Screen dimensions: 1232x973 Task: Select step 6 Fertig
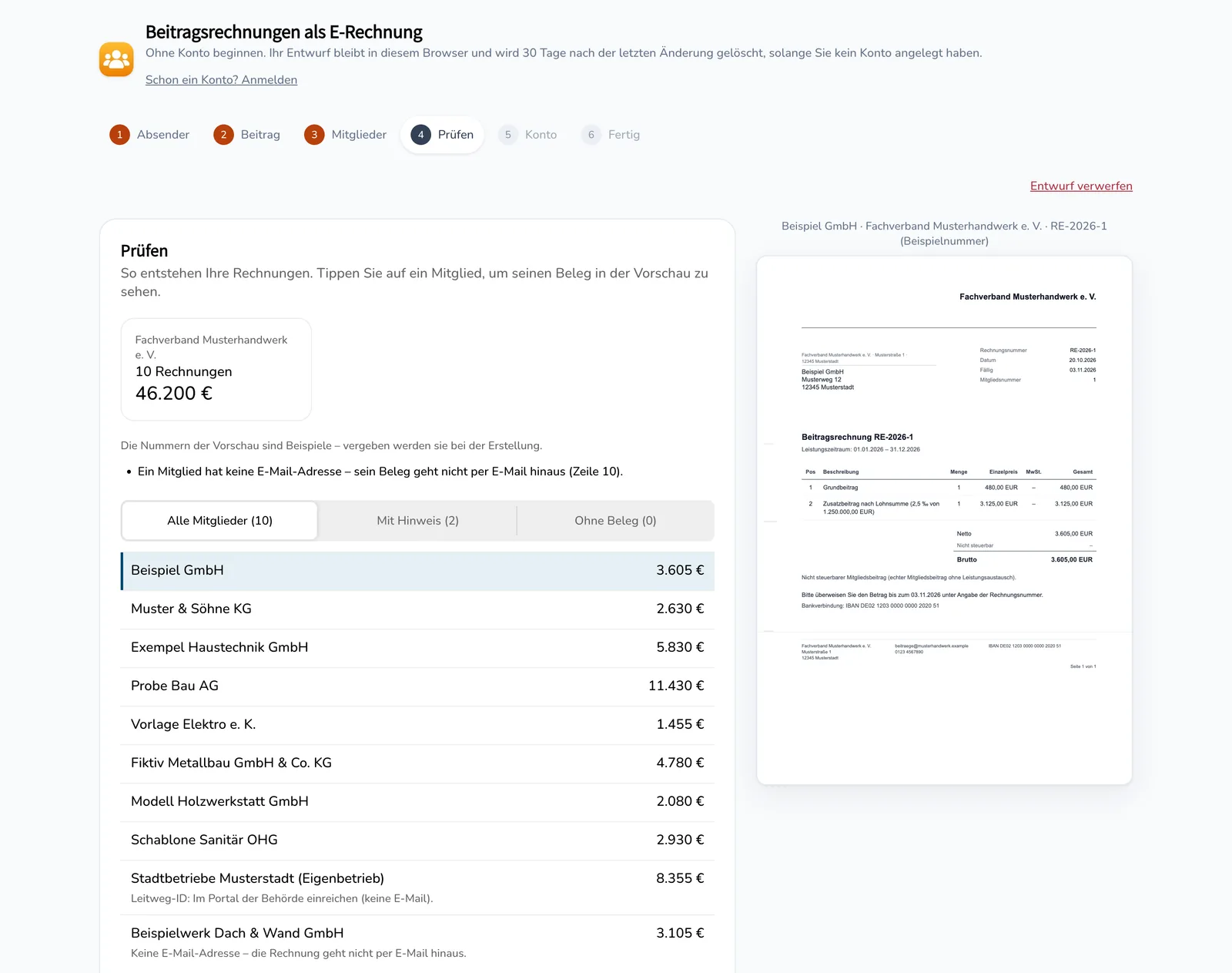click(x=611, y=135)
